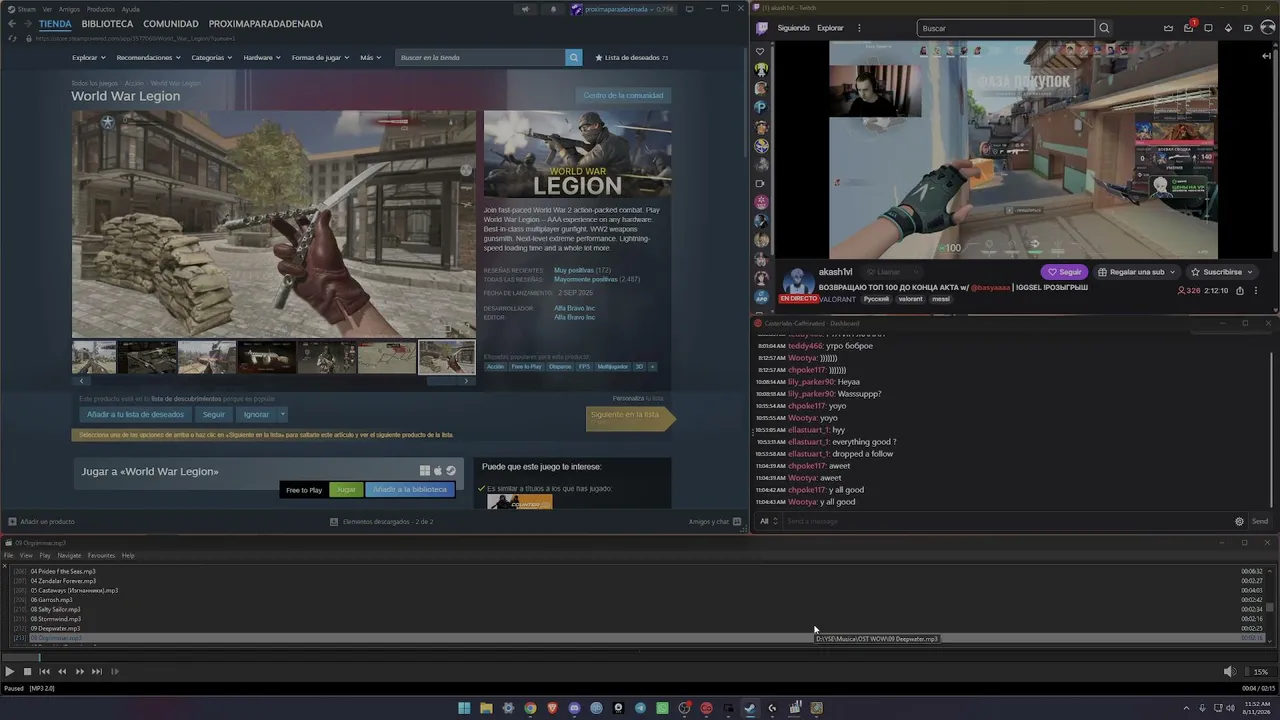The width and height of the screenshot is (1280, 720).
Task: Expand the Formas de jugar dropdown
Action: click(321, 58)
